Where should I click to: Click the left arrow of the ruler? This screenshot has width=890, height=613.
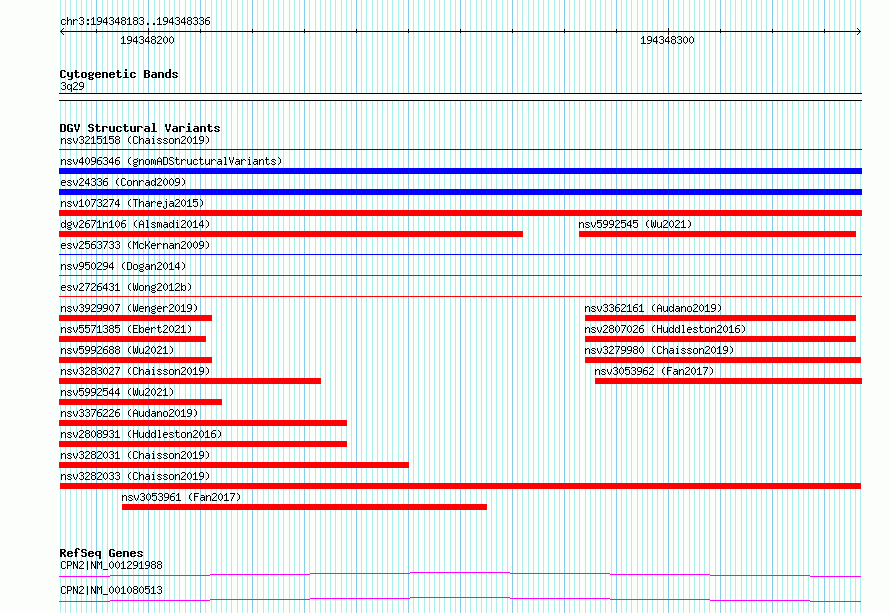pos(62,32)
